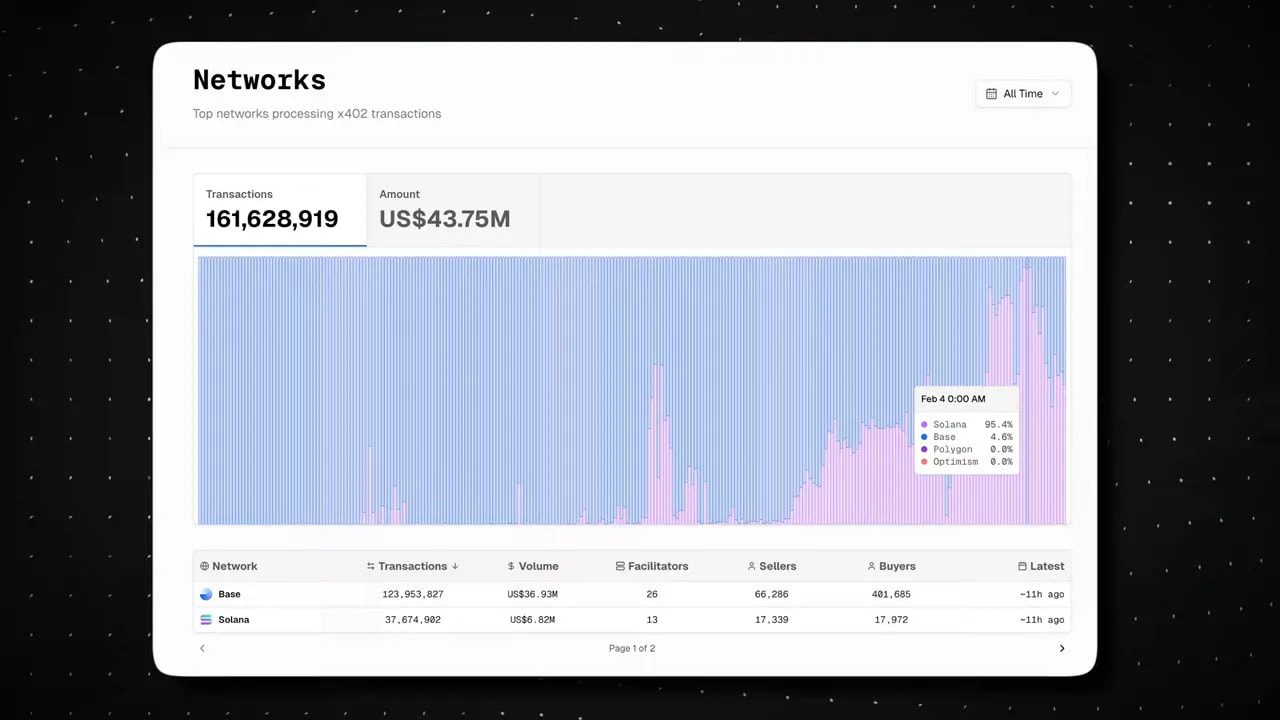Click the Solana network logo in the table
Image resolution: width=1280 pixels, height=720 pixels.
(x=204, y=619)
